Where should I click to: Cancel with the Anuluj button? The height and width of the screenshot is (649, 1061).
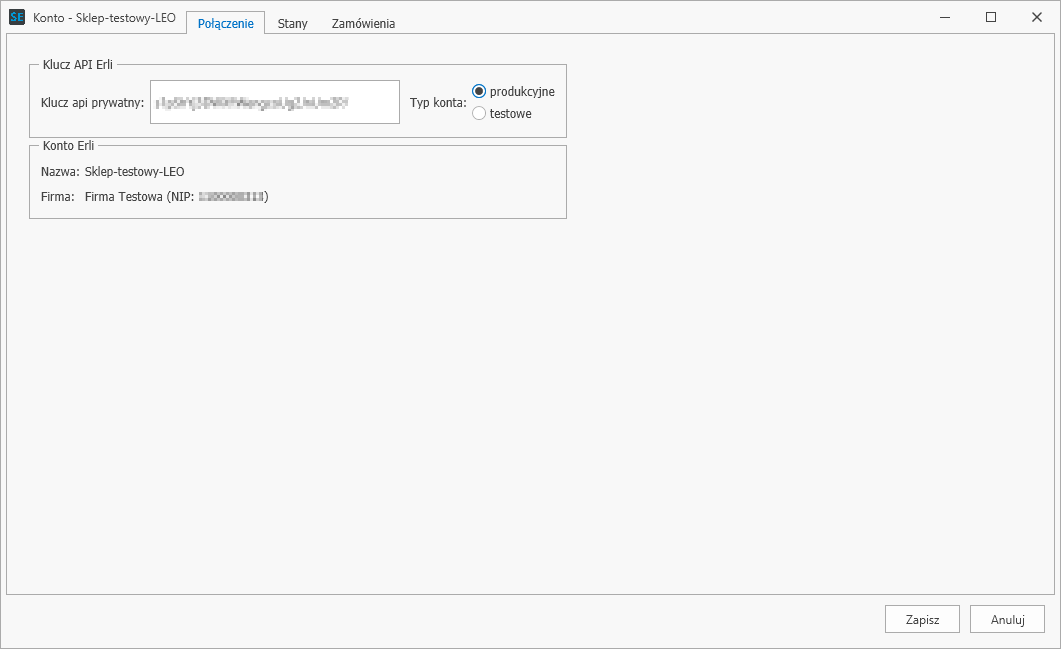(x=1008, y=619)
